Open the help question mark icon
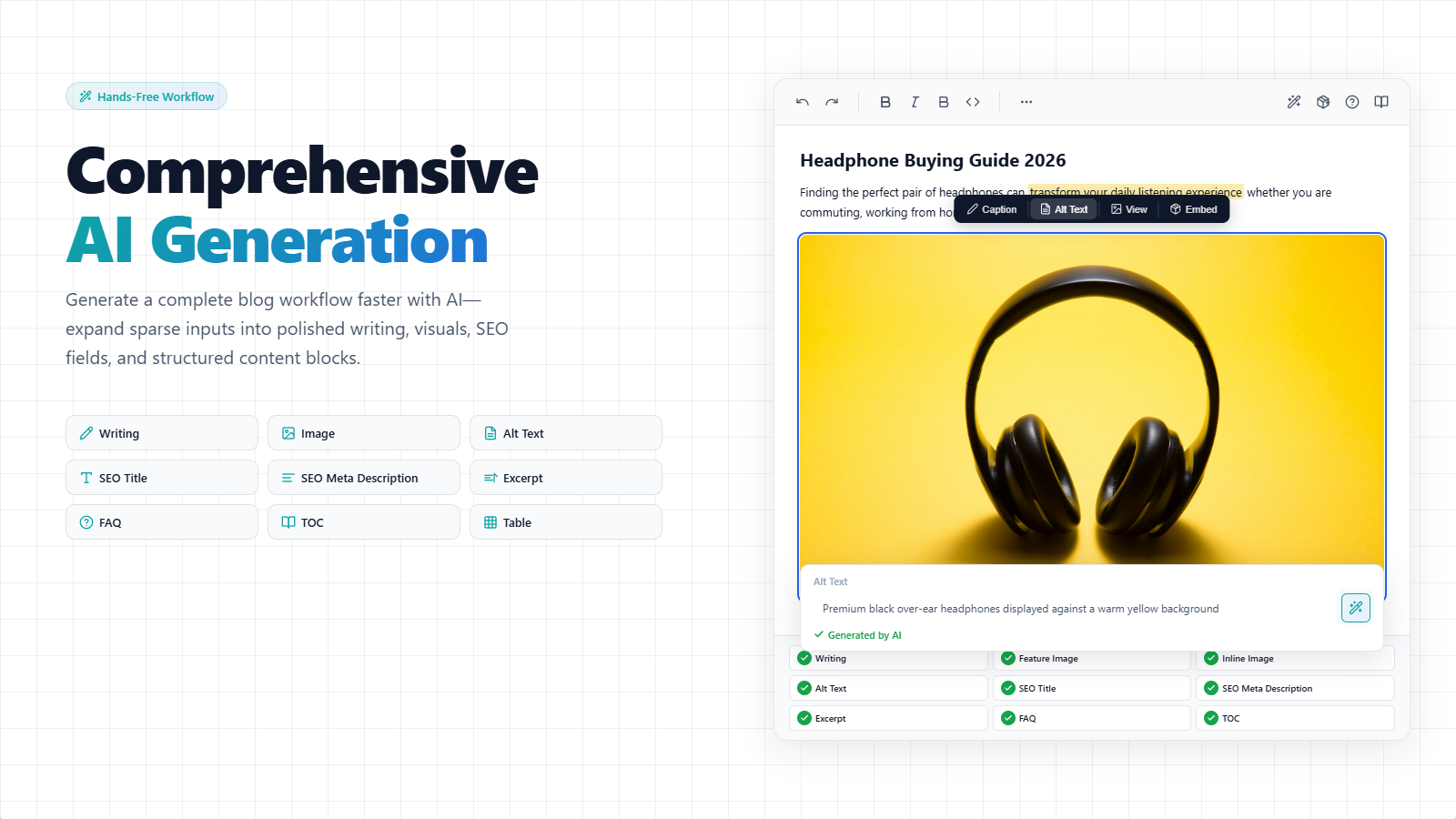The image size is (1456, 819). (x=1352, y=102)
